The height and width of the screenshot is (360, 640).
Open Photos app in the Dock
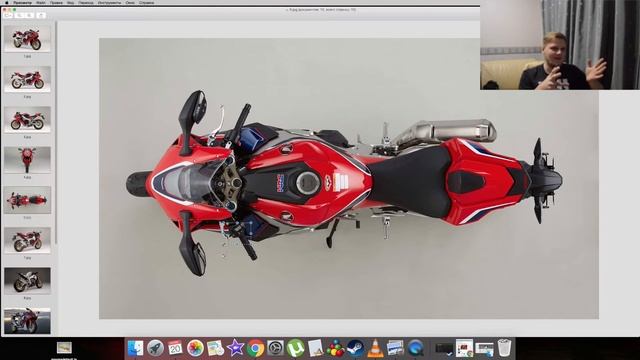(x=195, y=348)
